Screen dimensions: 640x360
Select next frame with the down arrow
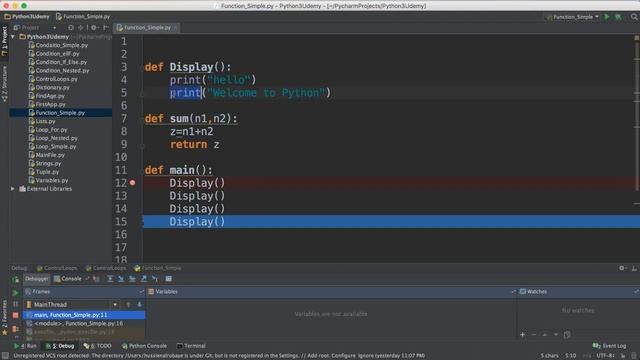pyautogui.click(x=139, y=304)
